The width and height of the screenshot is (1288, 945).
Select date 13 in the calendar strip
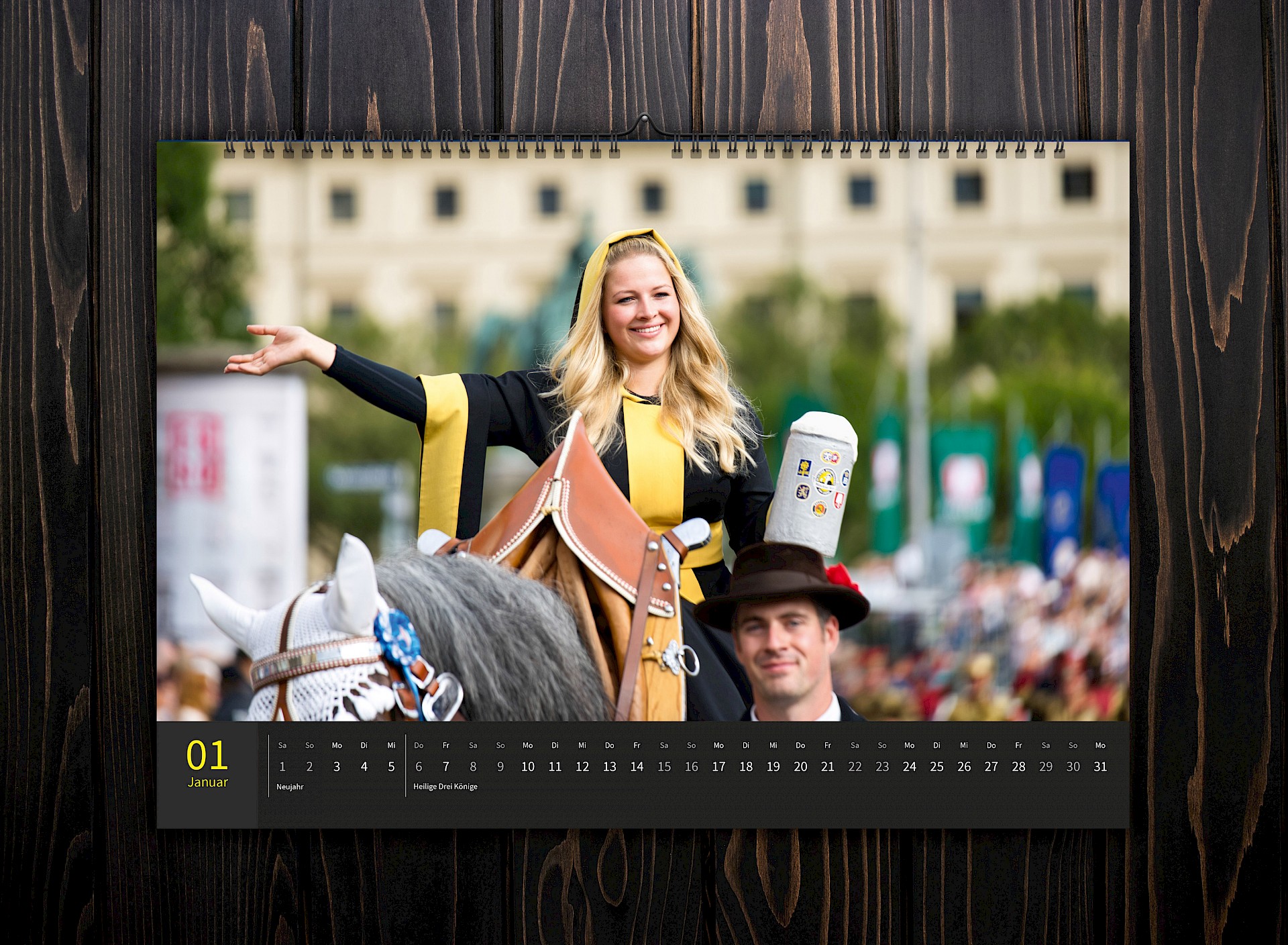click(x=609, y=766)
